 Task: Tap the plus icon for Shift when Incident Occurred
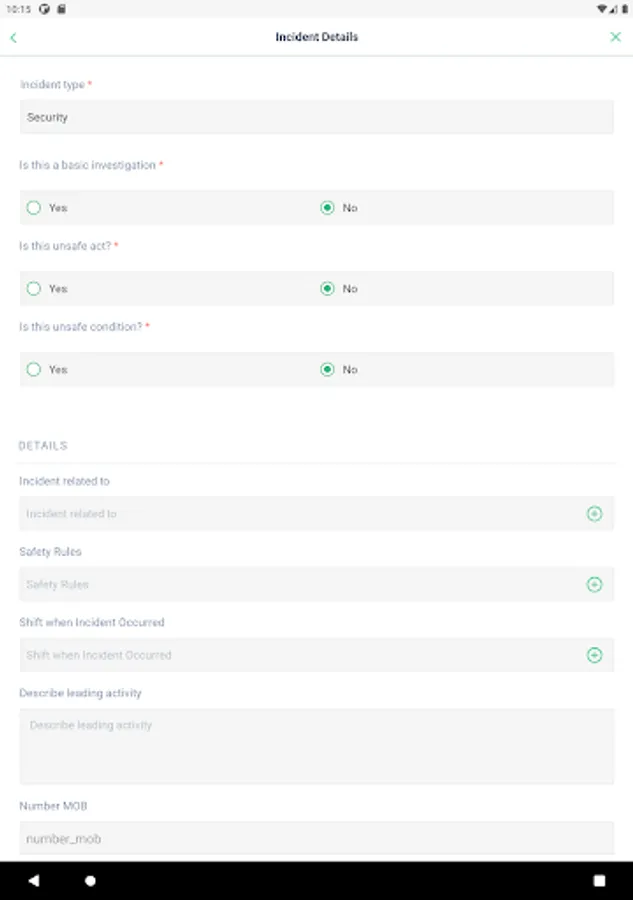(x=594, y=655)
